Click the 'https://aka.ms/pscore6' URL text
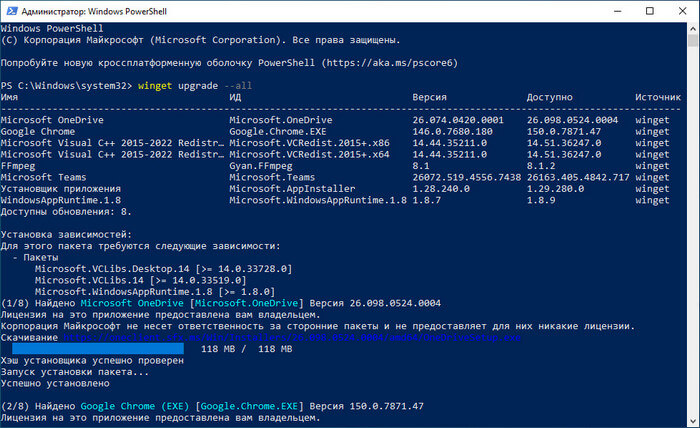 (389, 63)
